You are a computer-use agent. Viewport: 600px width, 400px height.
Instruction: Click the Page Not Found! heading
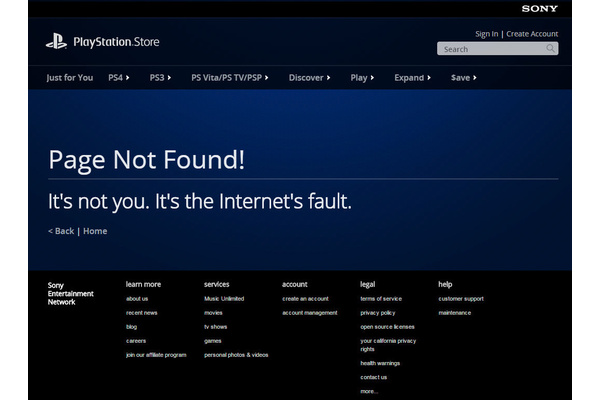(147, 160)
